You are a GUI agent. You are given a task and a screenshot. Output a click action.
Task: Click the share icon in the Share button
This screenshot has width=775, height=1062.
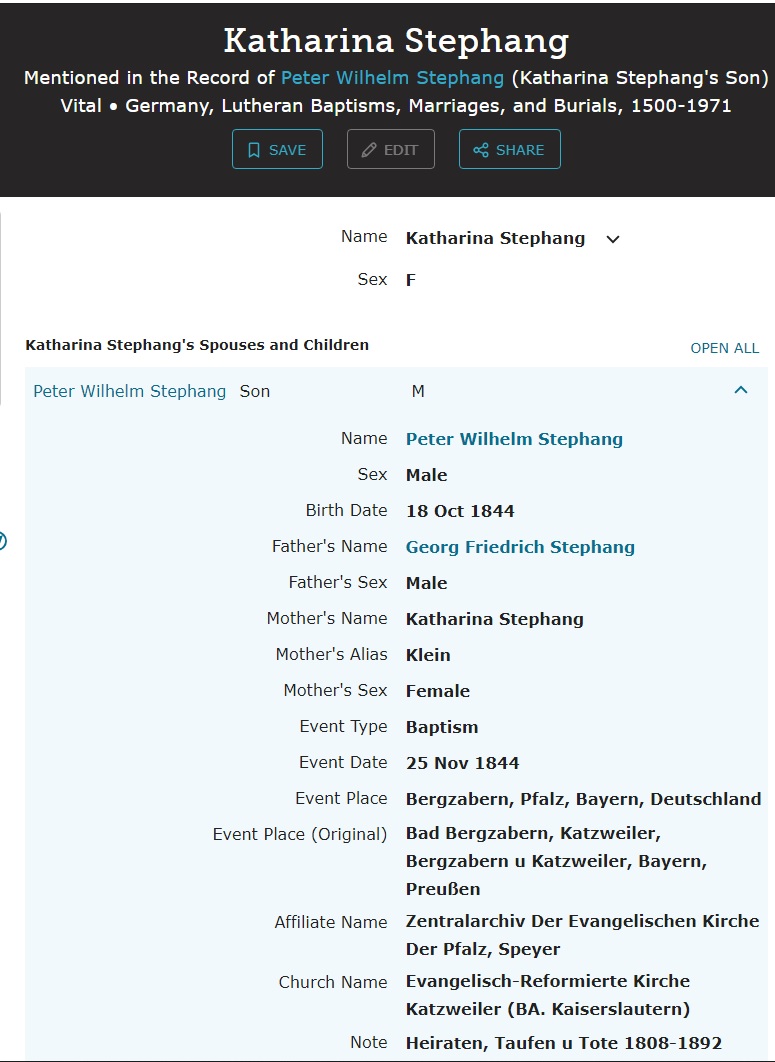click(481, 150)
